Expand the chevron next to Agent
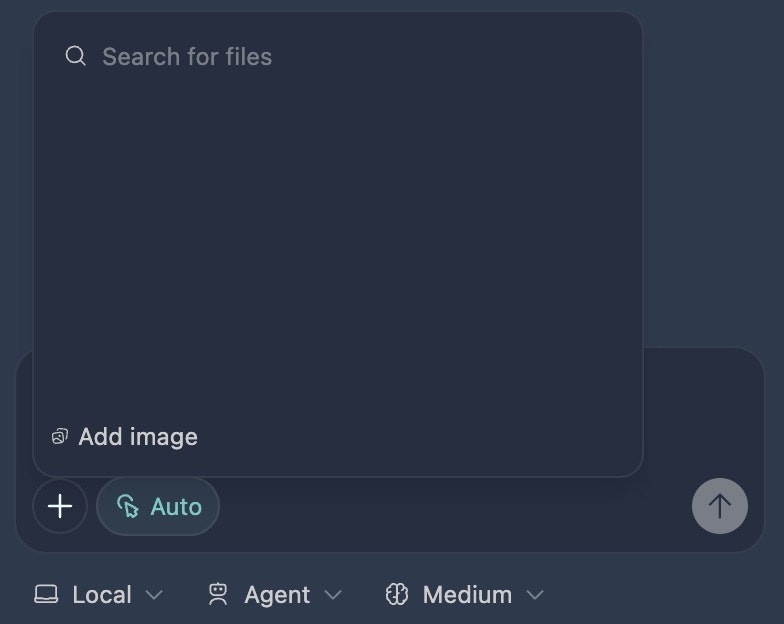 coord(333,594)
